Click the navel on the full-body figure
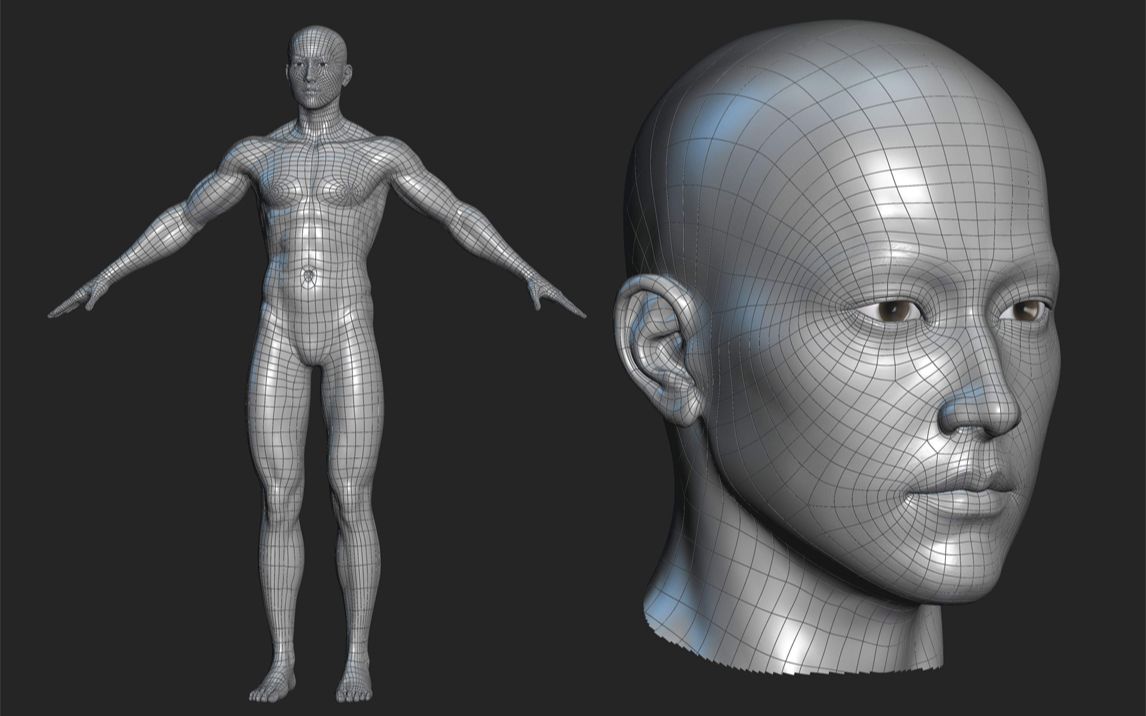Screen dimensions: 1146x716 click(309, 276)
